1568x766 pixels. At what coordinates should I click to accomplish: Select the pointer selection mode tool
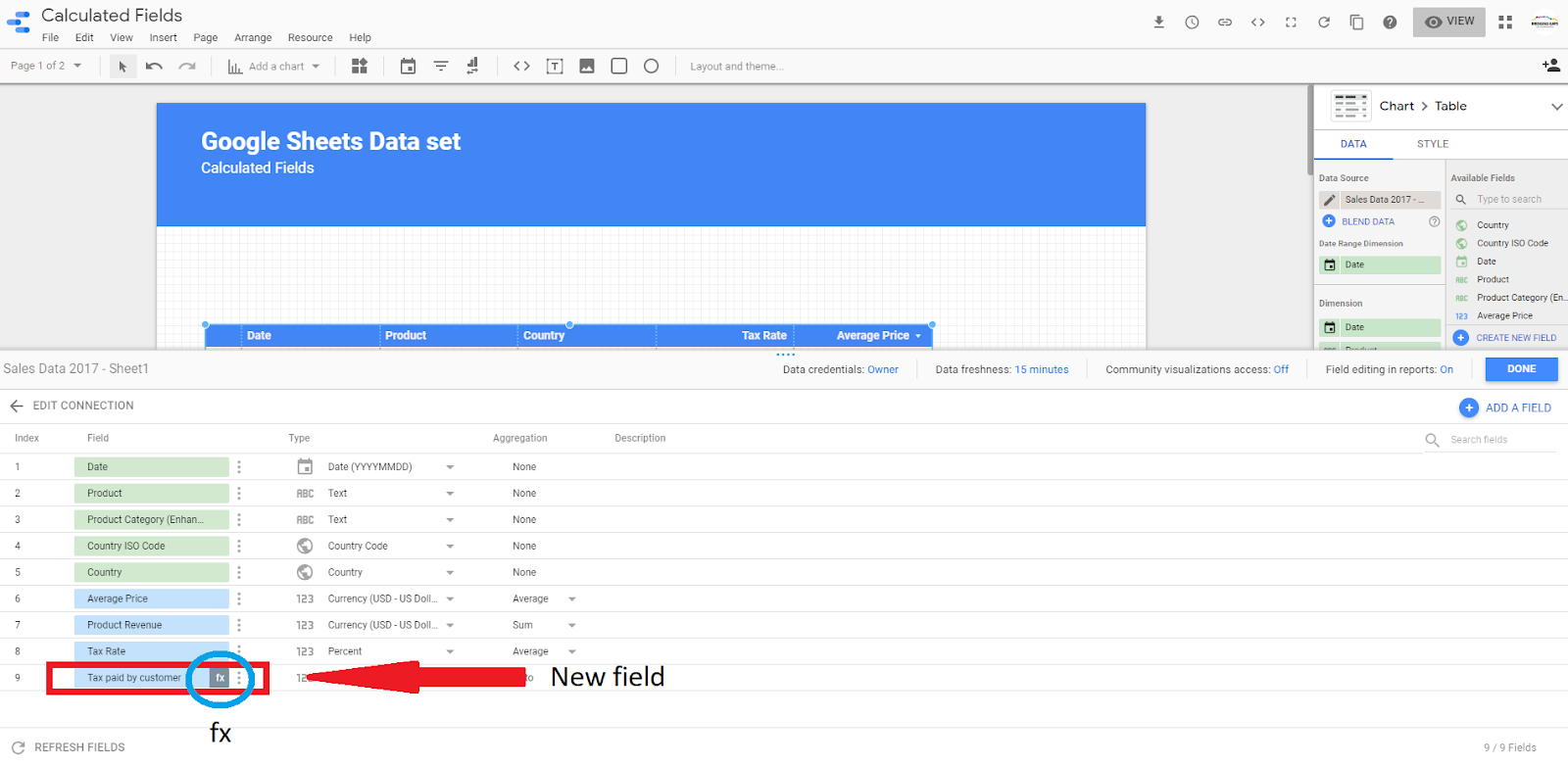122,67
